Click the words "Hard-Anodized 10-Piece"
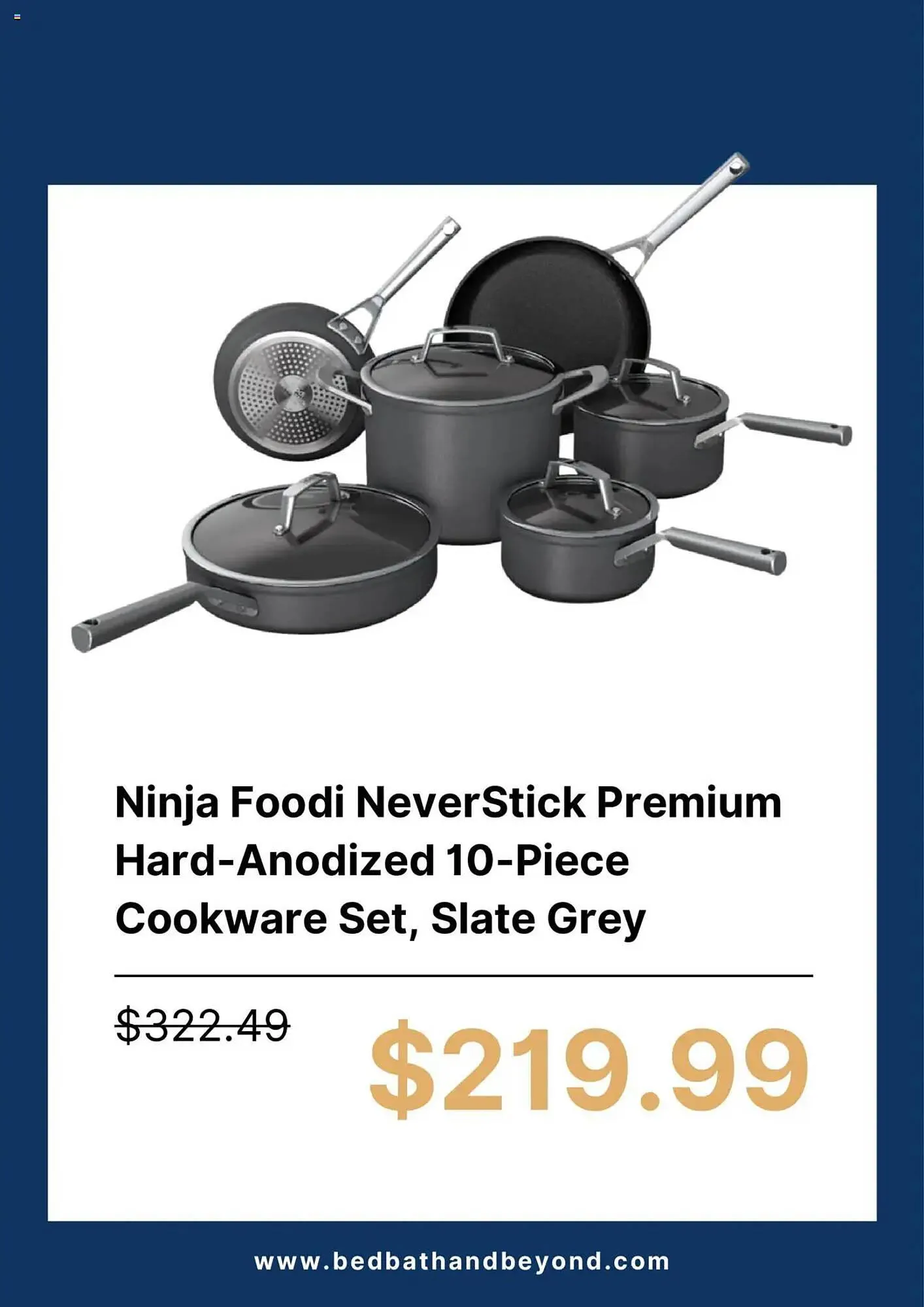 tap(372, 861)
